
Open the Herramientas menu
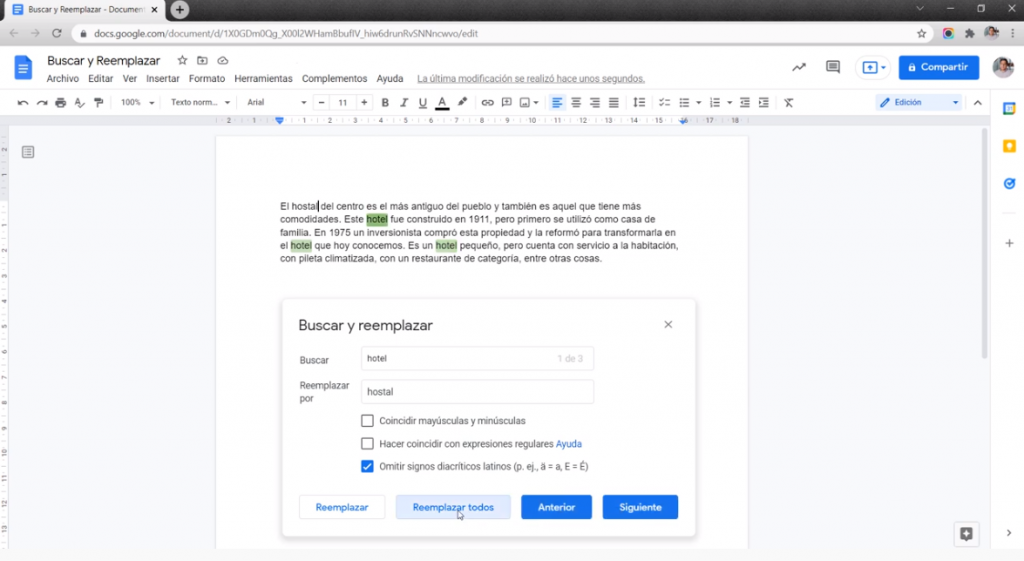tap(263, 79)
